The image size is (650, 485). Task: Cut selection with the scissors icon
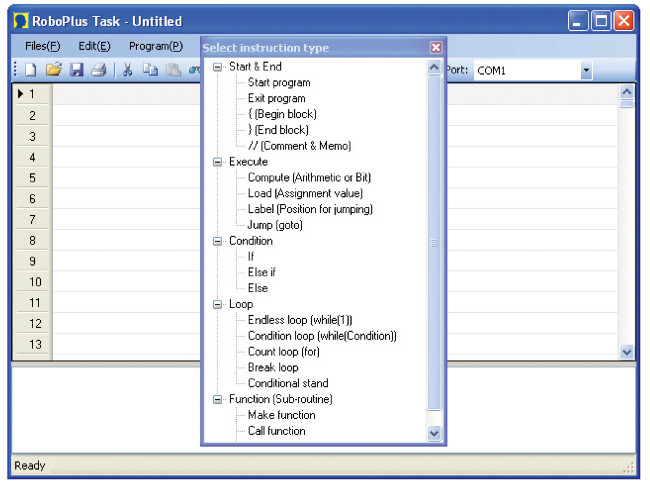tap(127, 70)
